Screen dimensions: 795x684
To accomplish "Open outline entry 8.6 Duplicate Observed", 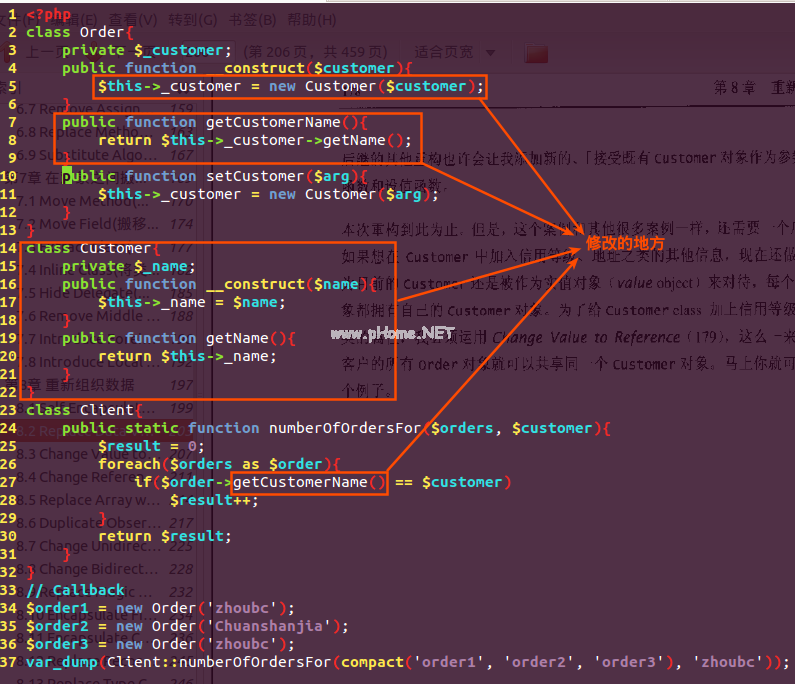I will click(x=90, y=523).
